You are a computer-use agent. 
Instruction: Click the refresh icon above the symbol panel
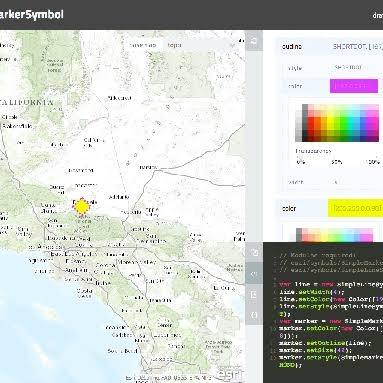click(254, 41)
